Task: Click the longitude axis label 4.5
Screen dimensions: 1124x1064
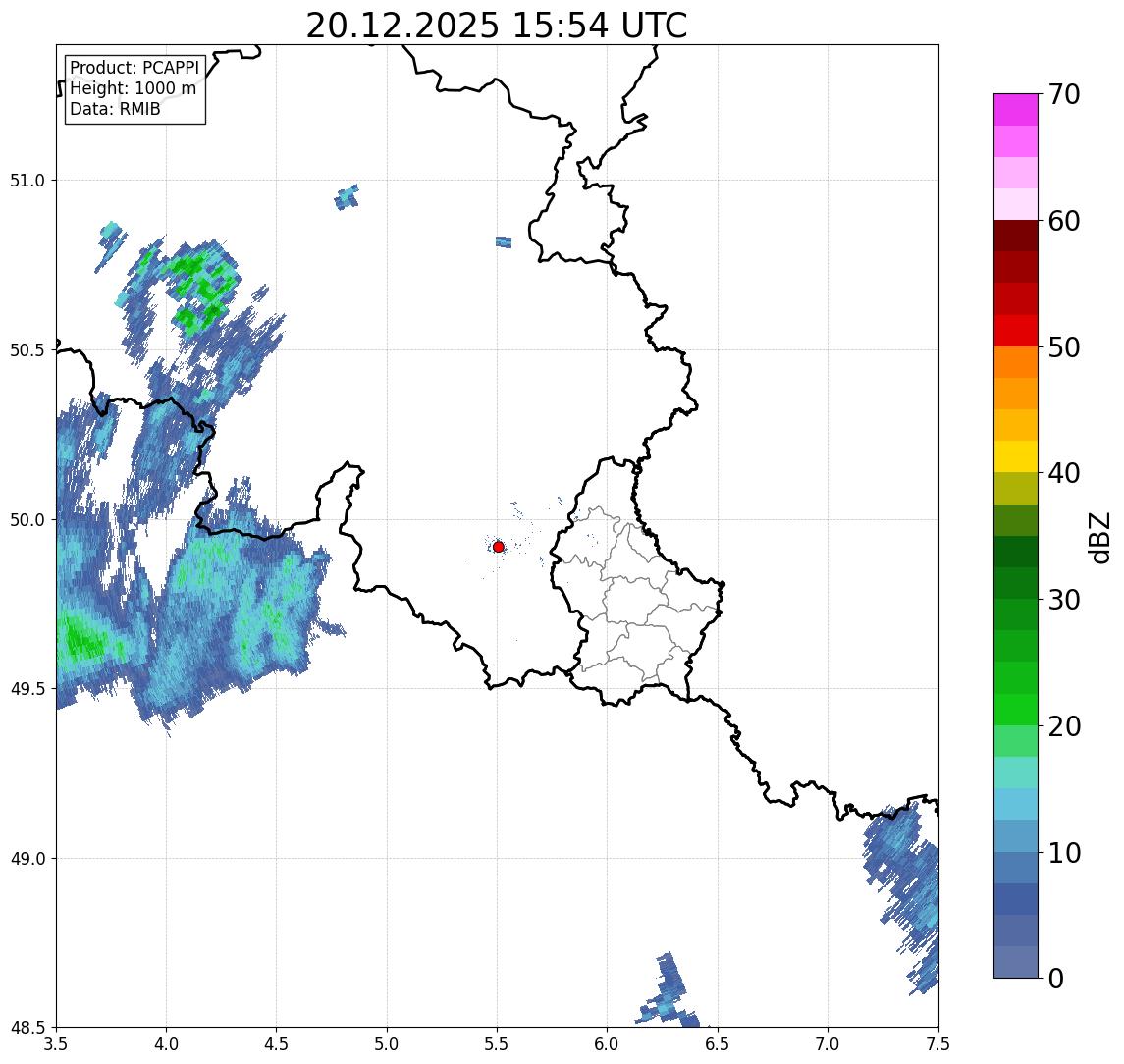Action: pos(277,1044)
